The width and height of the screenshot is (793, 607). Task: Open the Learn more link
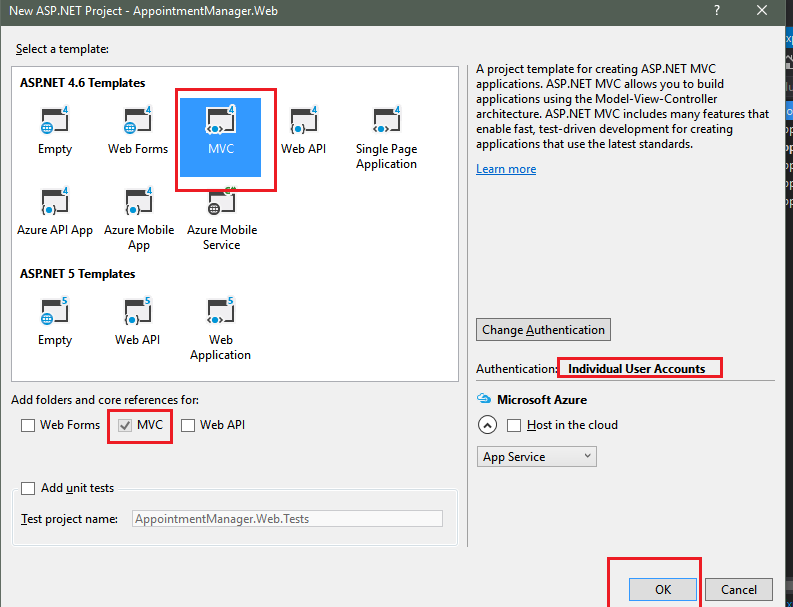506,169
